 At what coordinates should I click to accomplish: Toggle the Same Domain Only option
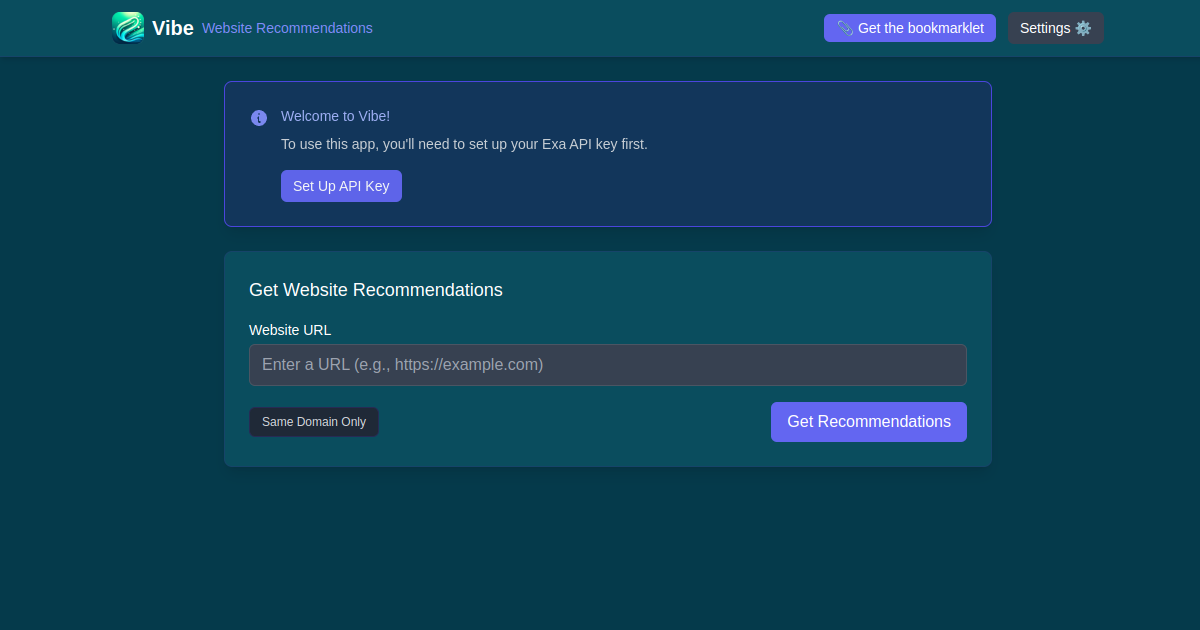(x=313, y=421)
